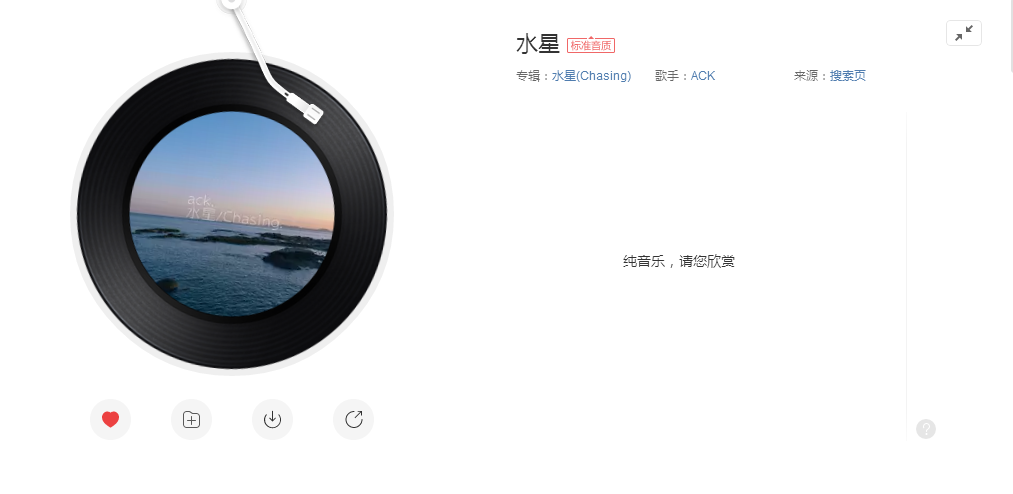Open the help question mark icon
Image resolution: width=1013 pixels, height=494 pixels.
(x=926, y=429)
